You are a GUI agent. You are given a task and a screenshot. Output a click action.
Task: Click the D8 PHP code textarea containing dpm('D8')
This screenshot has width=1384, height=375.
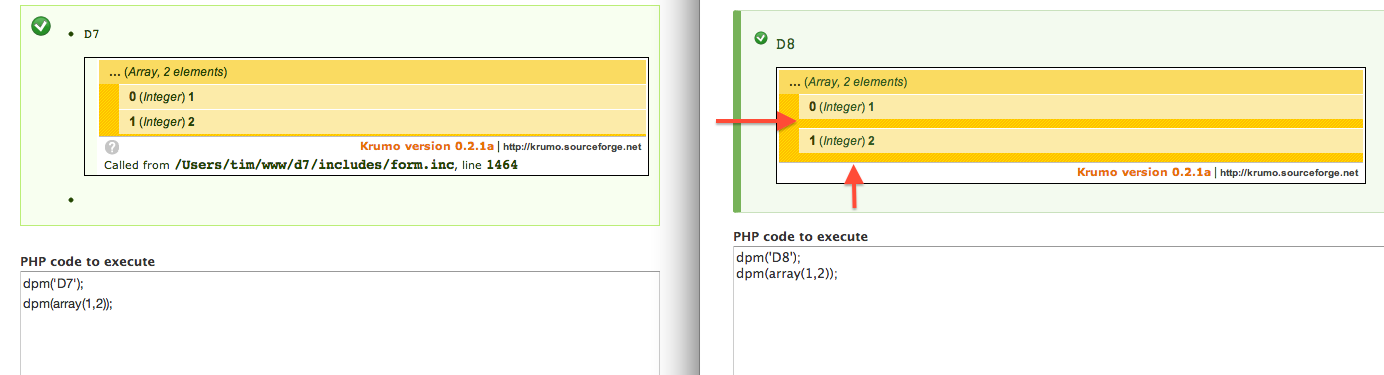(x=1058, y=310)
